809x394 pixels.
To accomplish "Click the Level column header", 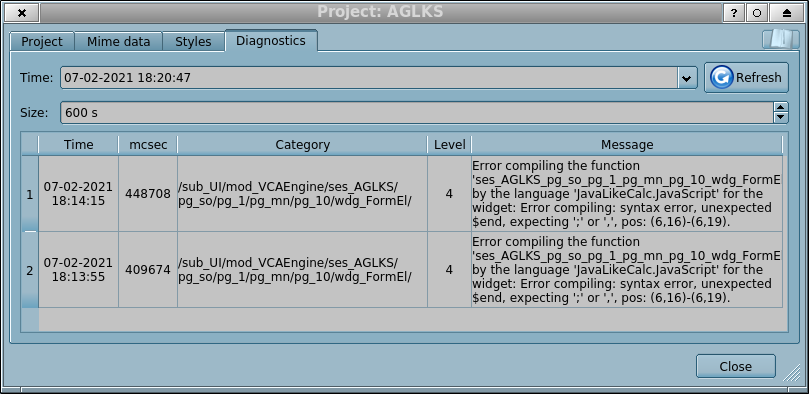I will 449,145.
